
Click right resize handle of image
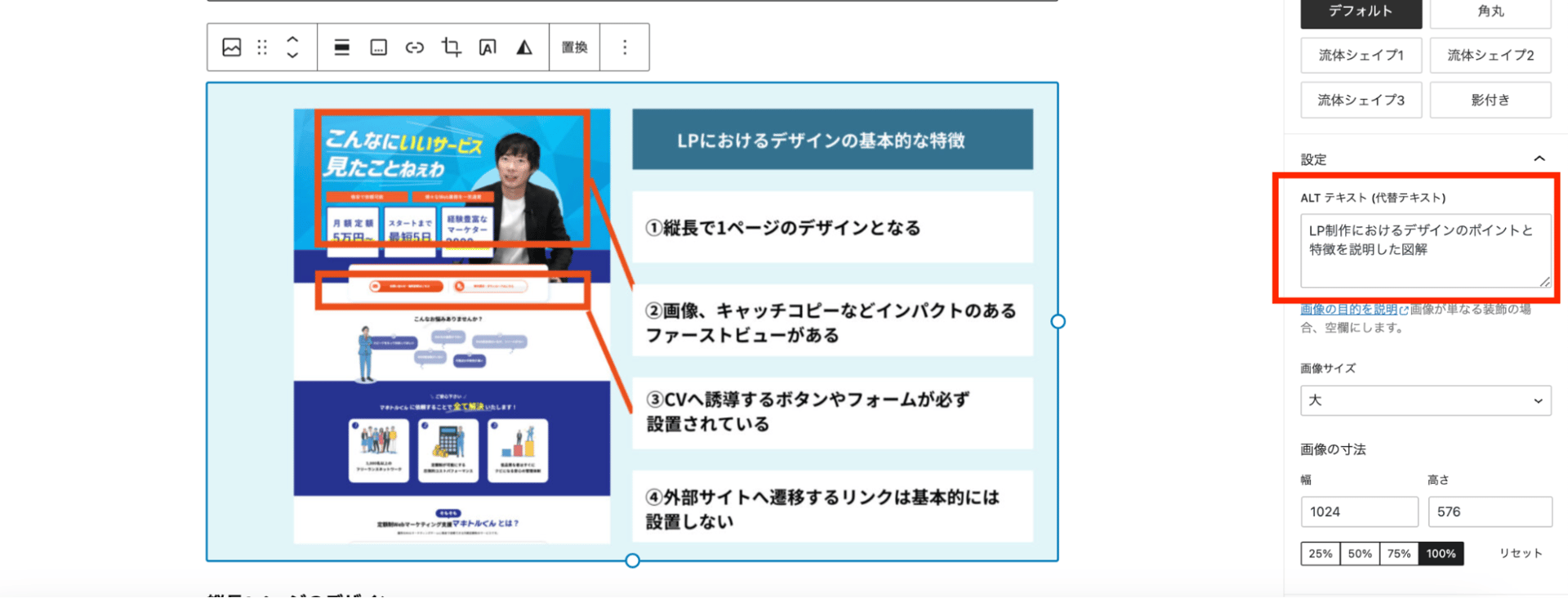click(x=1058, y=322)
